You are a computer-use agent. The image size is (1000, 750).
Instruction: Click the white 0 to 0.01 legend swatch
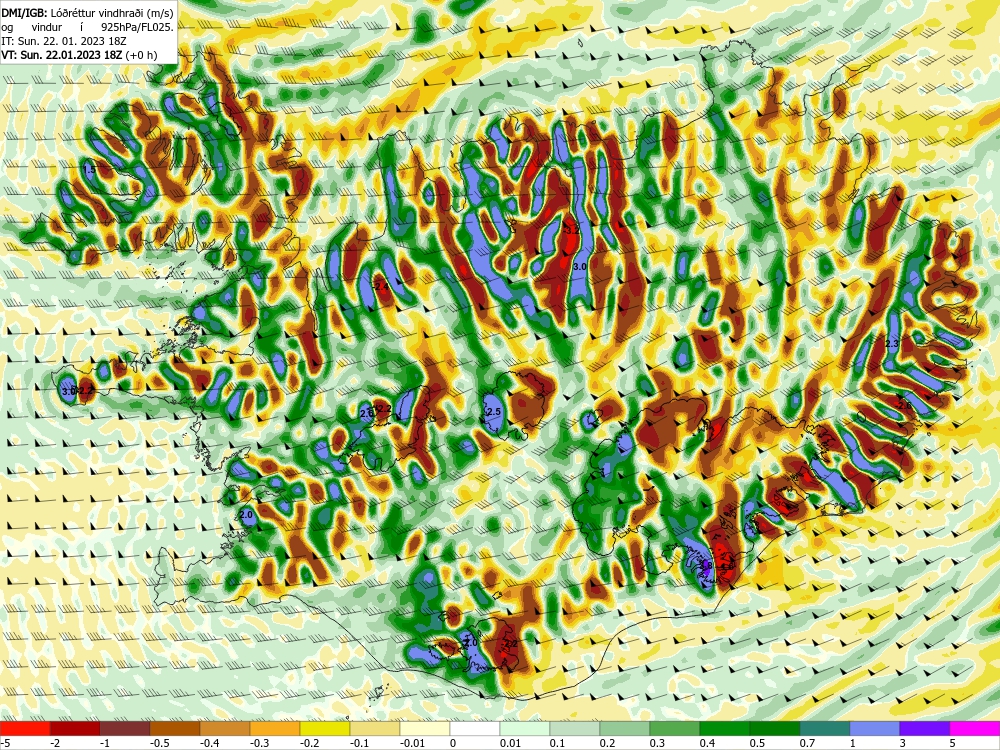[475, 728]
